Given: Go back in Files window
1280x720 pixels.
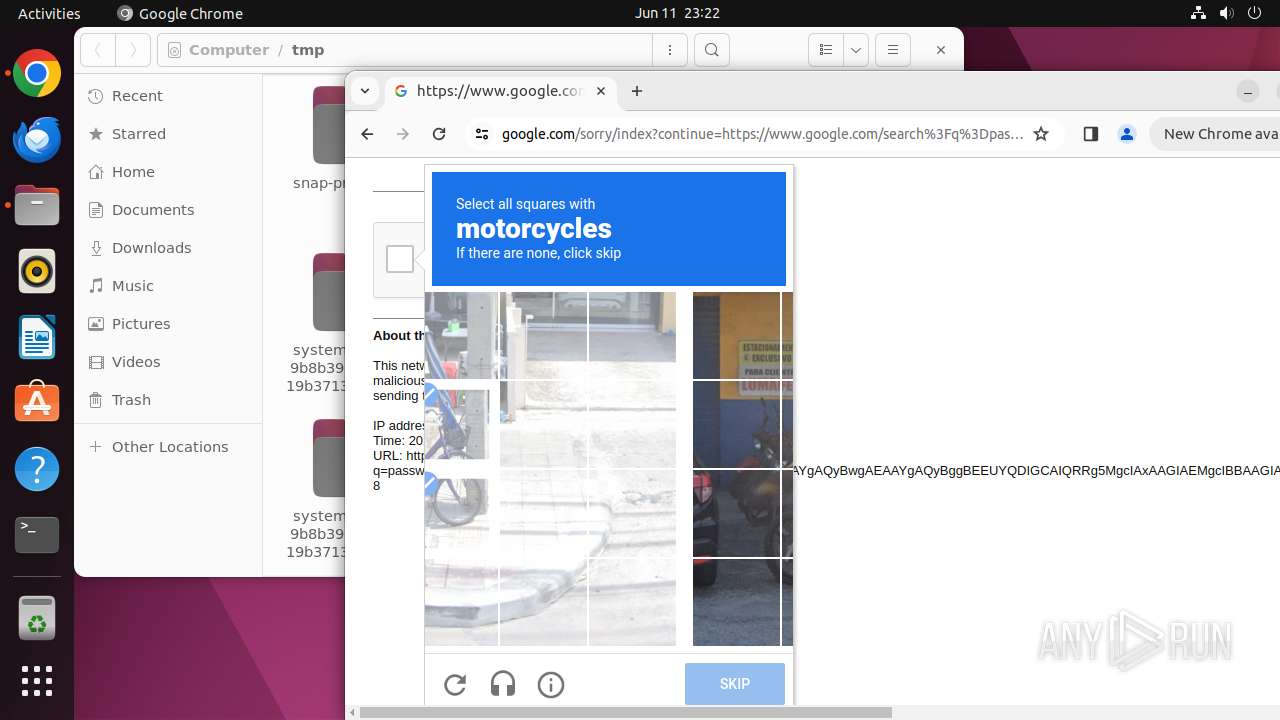Looking at the screenshot, I should point(98,50).
